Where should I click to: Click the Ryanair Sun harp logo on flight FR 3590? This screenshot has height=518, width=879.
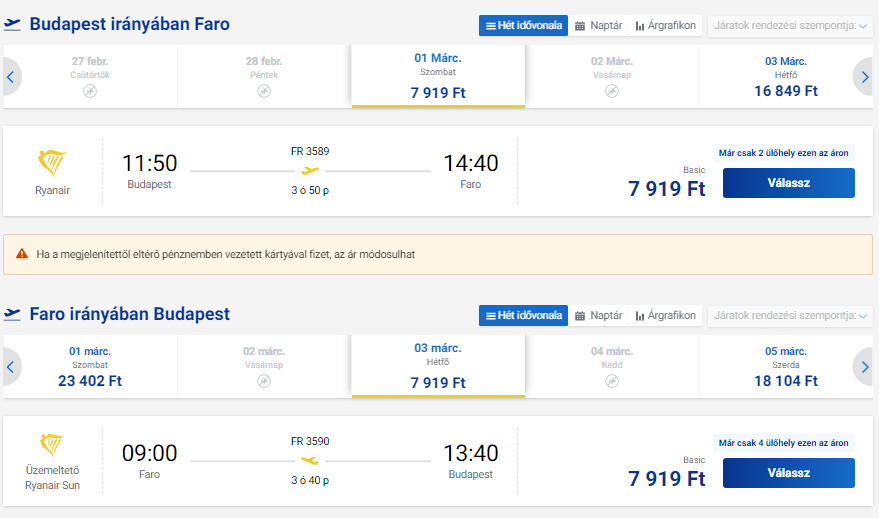(x=52, y=446)
